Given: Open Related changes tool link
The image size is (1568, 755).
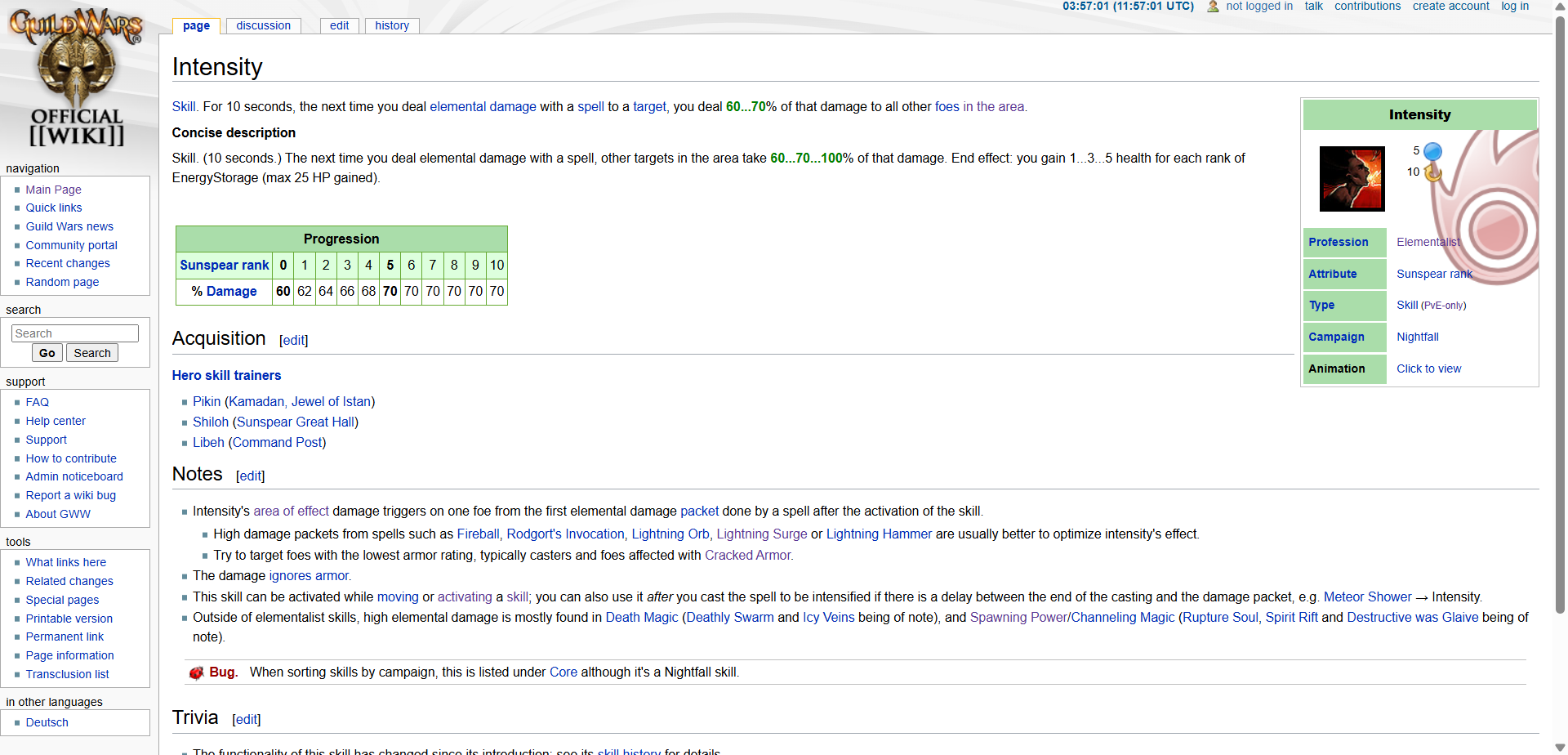Looking at the screenshot, I should point(69,581).
